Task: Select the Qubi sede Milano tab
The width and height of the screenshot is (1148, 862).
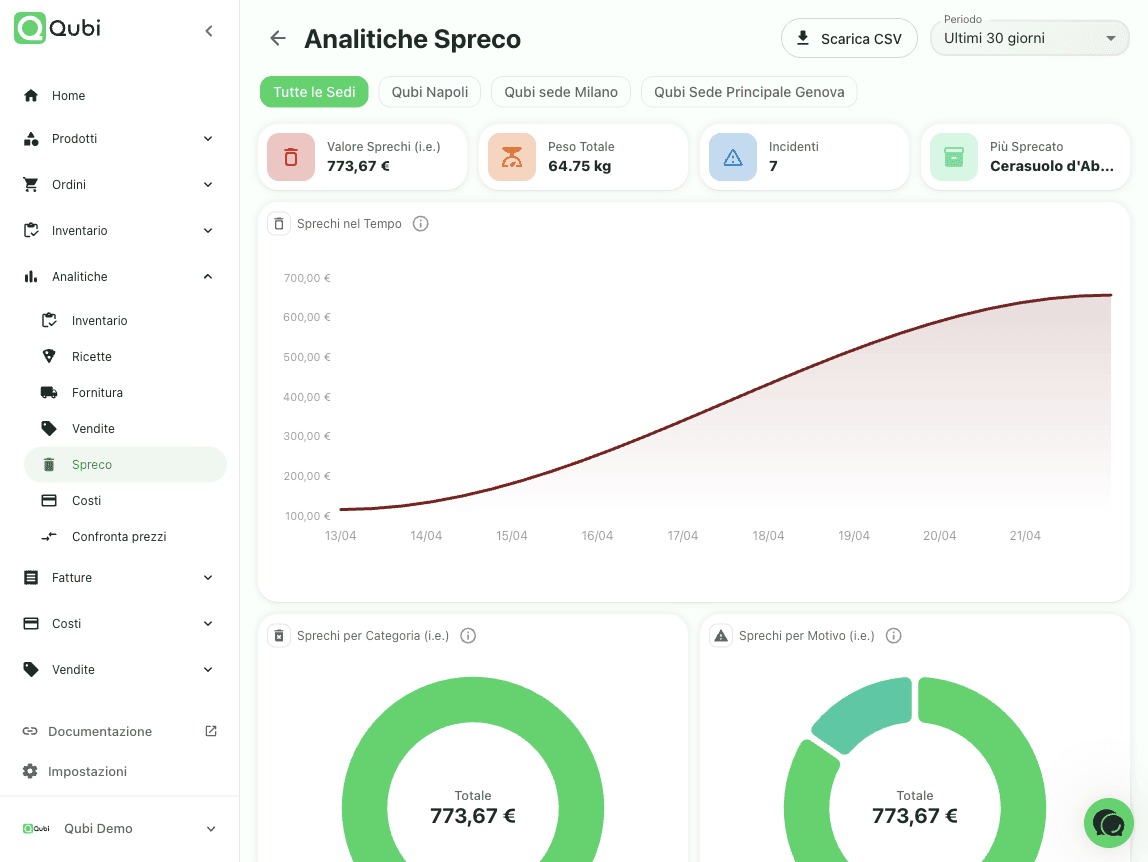Action: (x=561, y=92)
